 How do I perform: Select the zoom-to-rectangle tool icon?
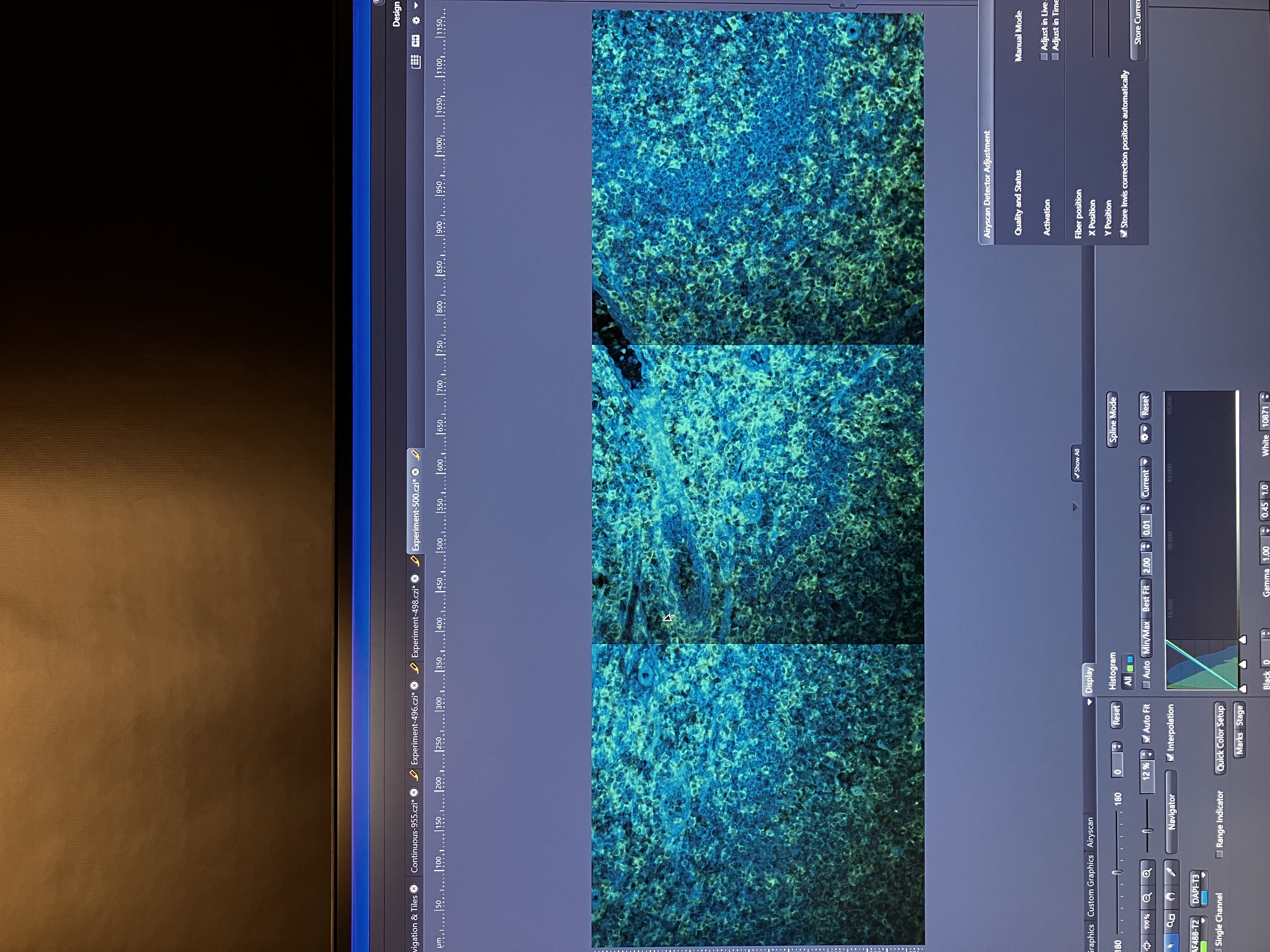coord(1171,921)
